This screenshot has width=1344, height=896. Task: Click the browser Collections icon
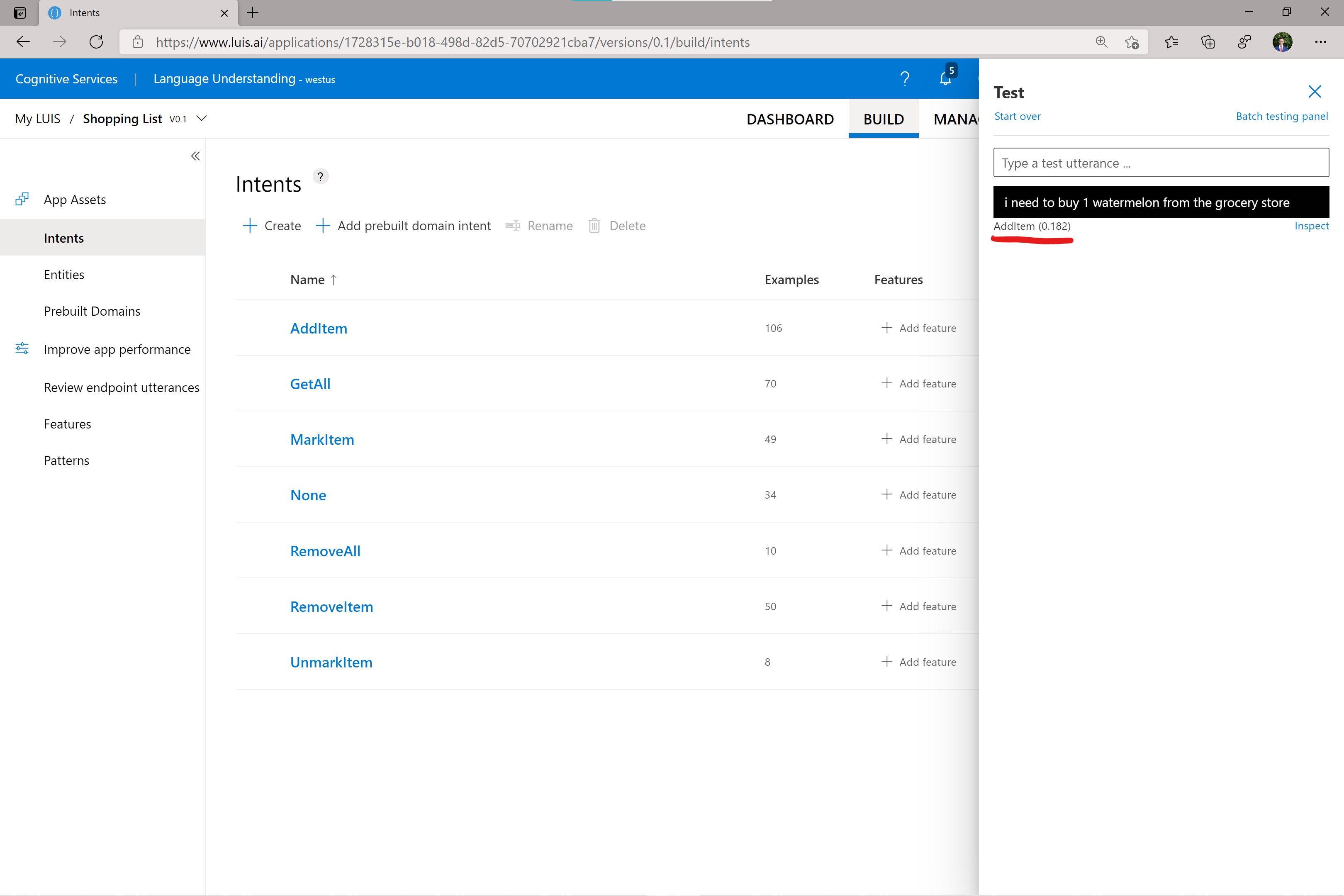(x=1208, y=42)
